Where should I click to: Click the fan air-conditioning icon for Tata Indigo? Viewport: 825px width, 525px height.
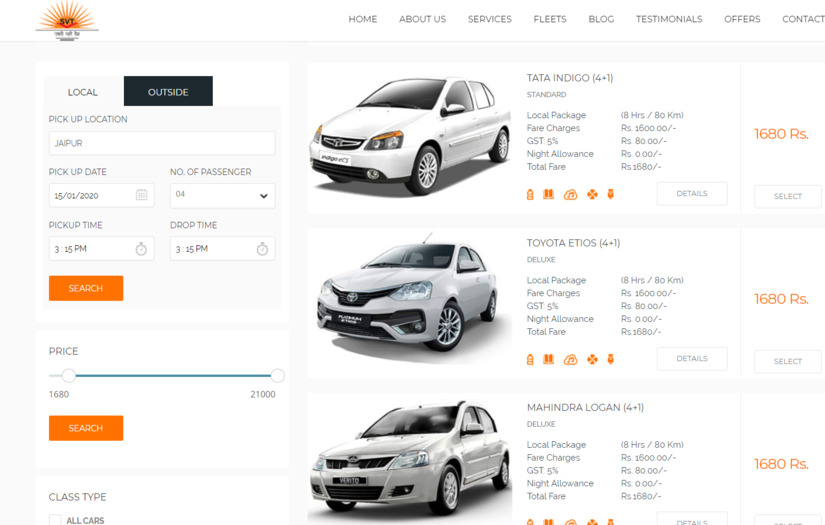(x=592, y=195)
